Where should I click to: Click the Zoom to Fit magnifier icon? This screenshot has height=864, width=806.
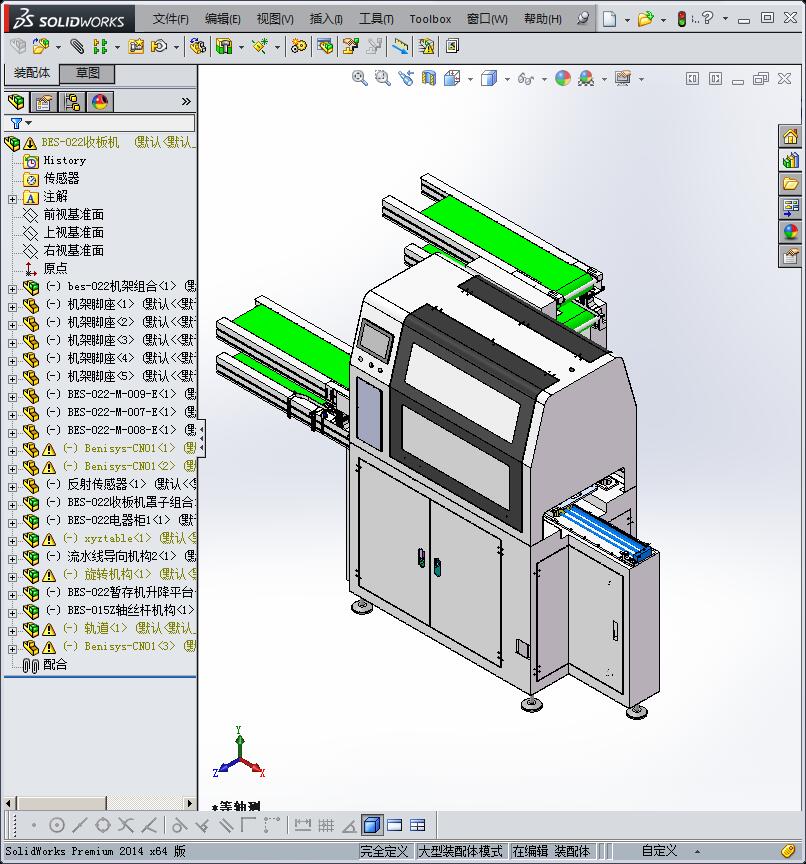pos(359,78)
